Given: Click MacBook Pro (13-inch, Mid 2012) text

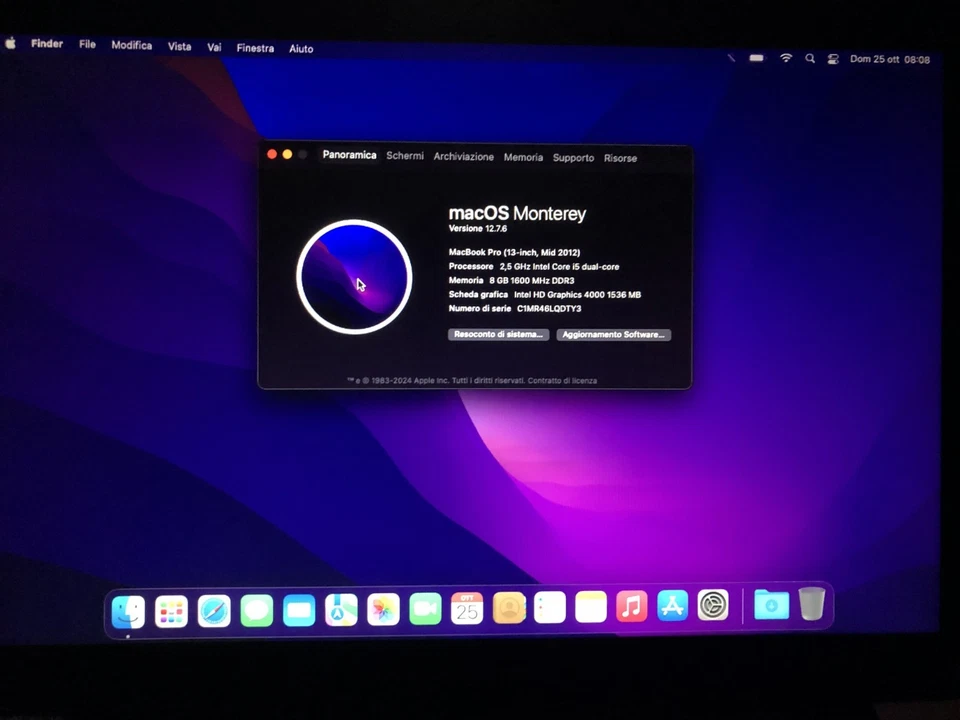Looking at the screenshot, I should (x=514, y=252).
